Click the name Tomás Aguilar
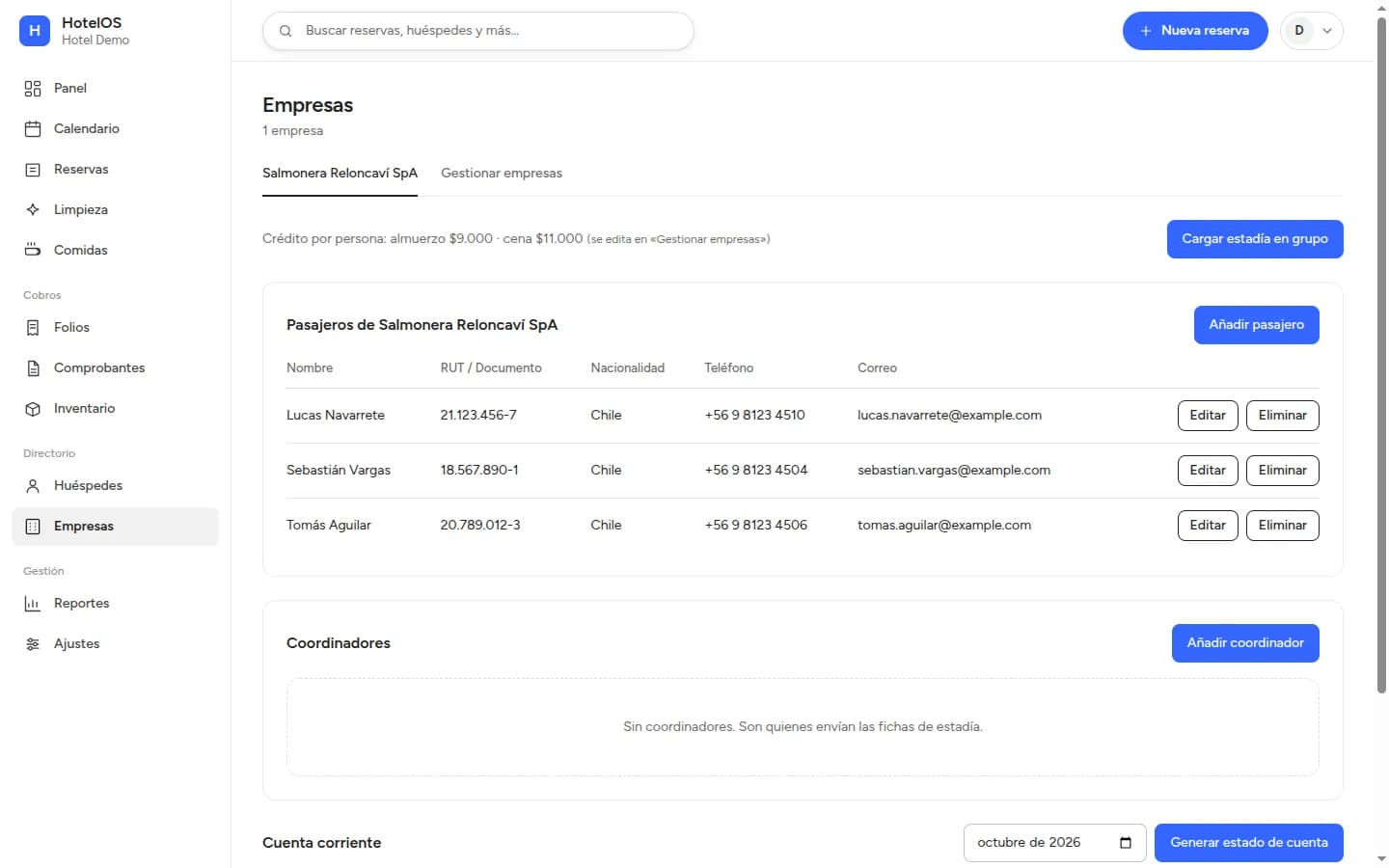 coord(329,526)
